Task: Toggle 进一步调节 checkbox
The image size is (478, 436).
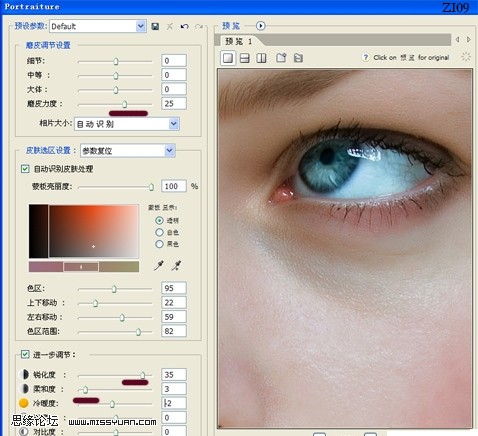Action: click(x=25, y=354)
